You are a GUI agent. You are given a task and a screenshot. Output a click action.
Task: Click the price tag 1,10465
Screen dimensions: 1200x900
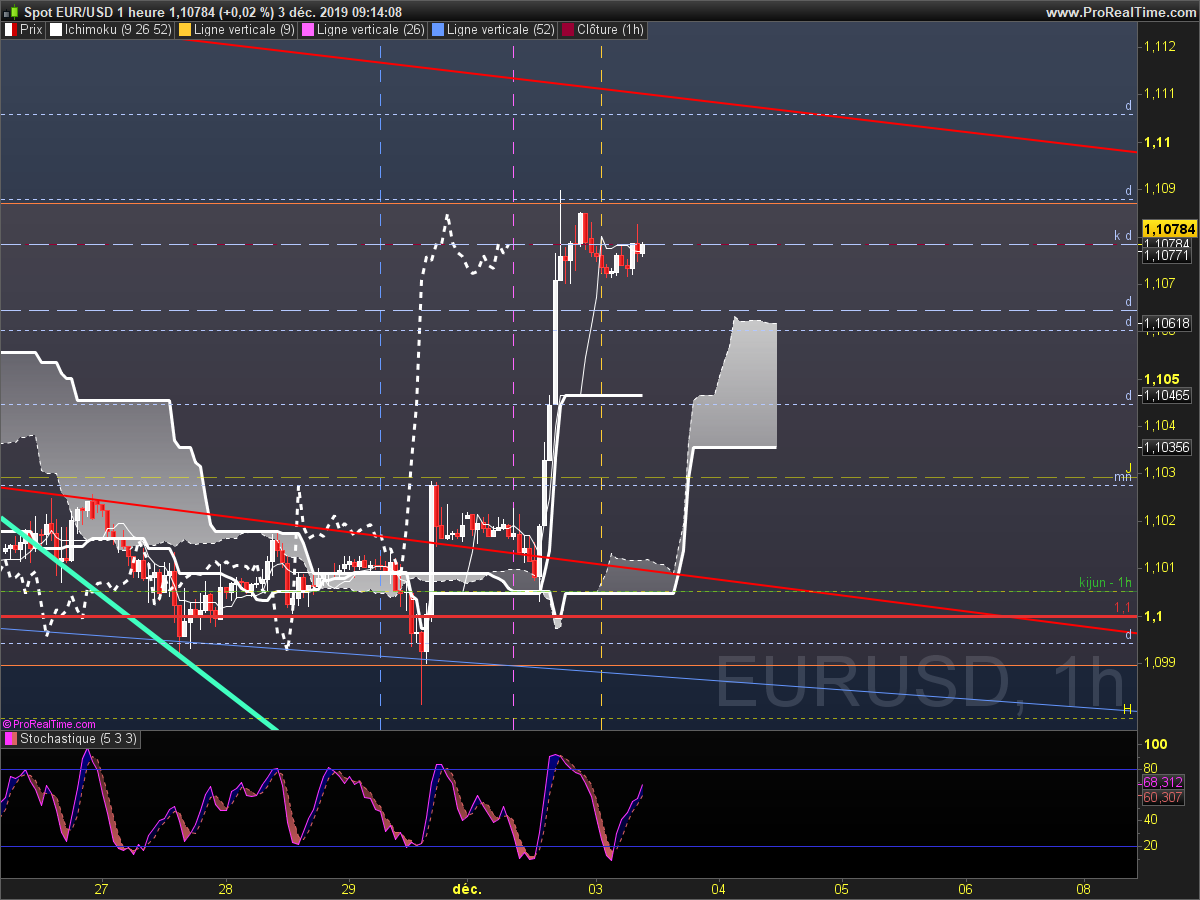[x=1166, y=395]
